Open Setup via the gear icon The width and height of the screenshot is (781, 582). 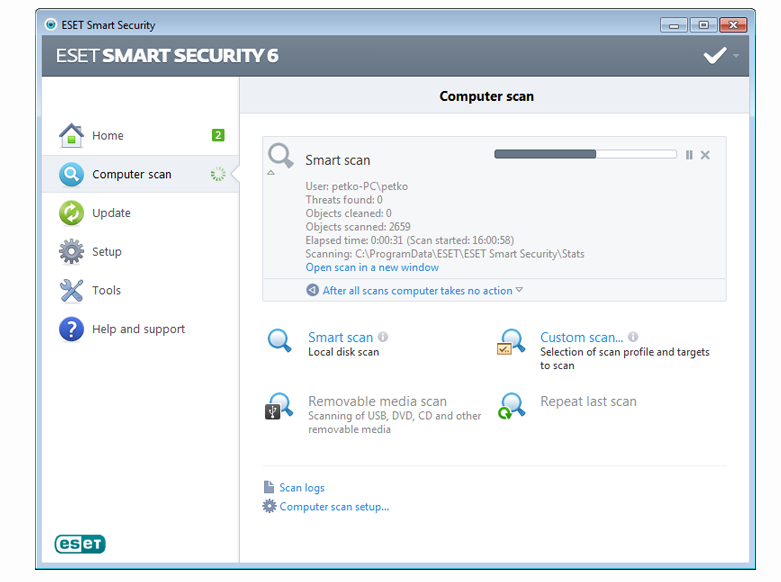[x=71, y=251]
